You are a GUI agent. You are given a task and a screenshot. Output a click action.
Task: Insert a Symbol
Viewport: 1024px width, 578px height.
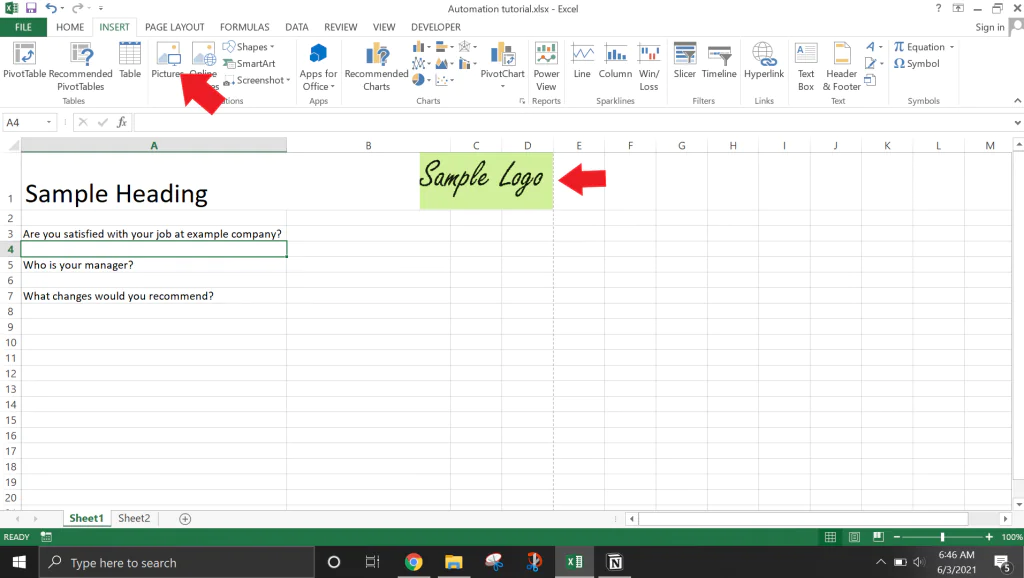click(917, 63)
